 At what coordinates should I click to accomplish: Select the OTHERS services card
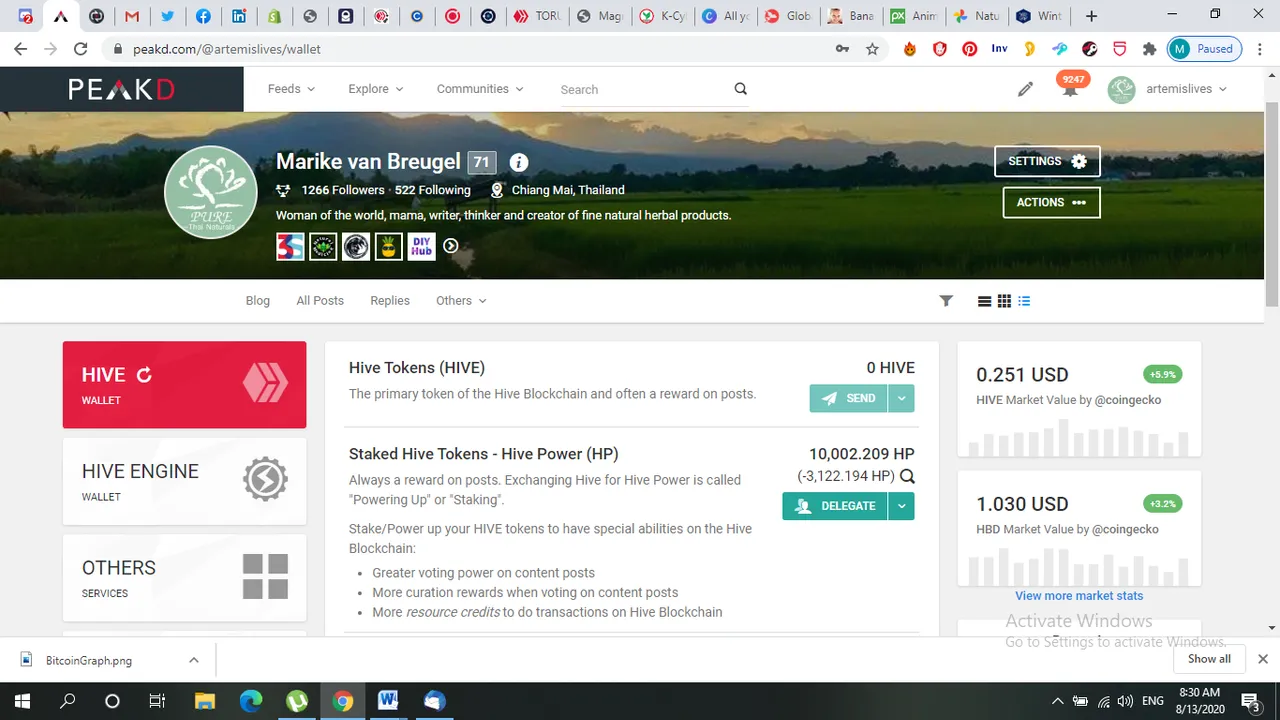coord(184,577)
